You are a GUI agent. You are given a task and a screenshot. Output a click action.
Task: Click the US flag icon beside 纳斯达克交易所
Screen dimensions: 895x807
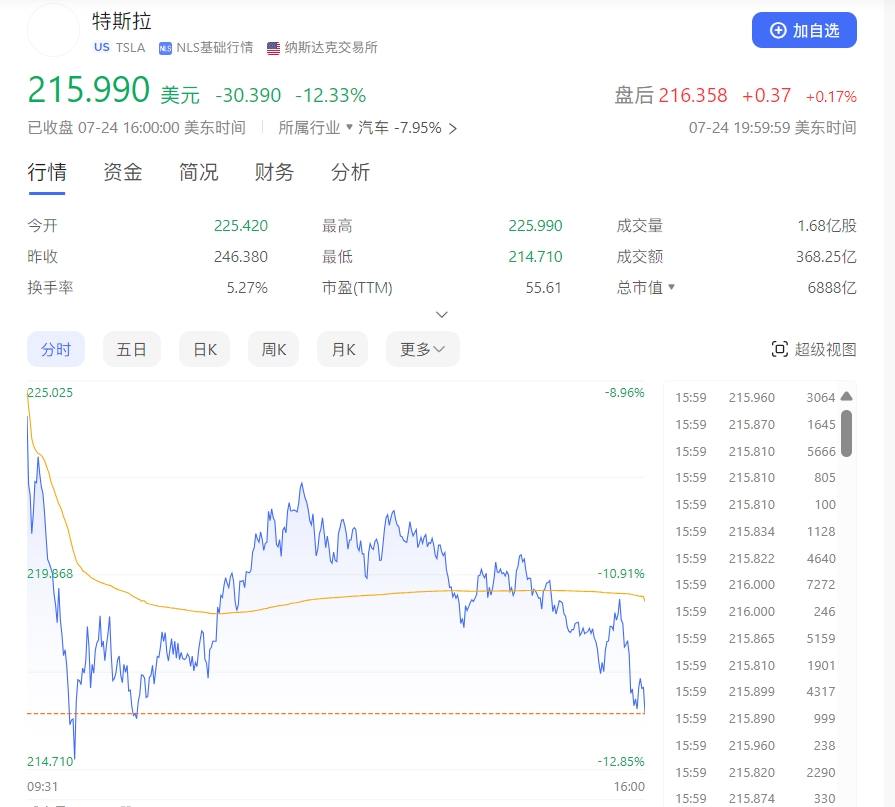(x=273, y=49)
